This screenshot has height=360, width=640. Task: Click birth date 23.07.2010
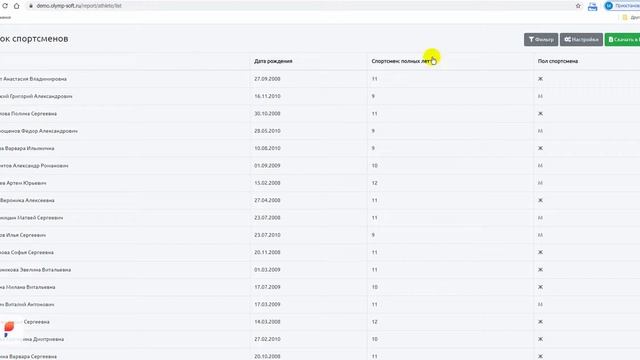pyautogui.click(x=267, y=235)
